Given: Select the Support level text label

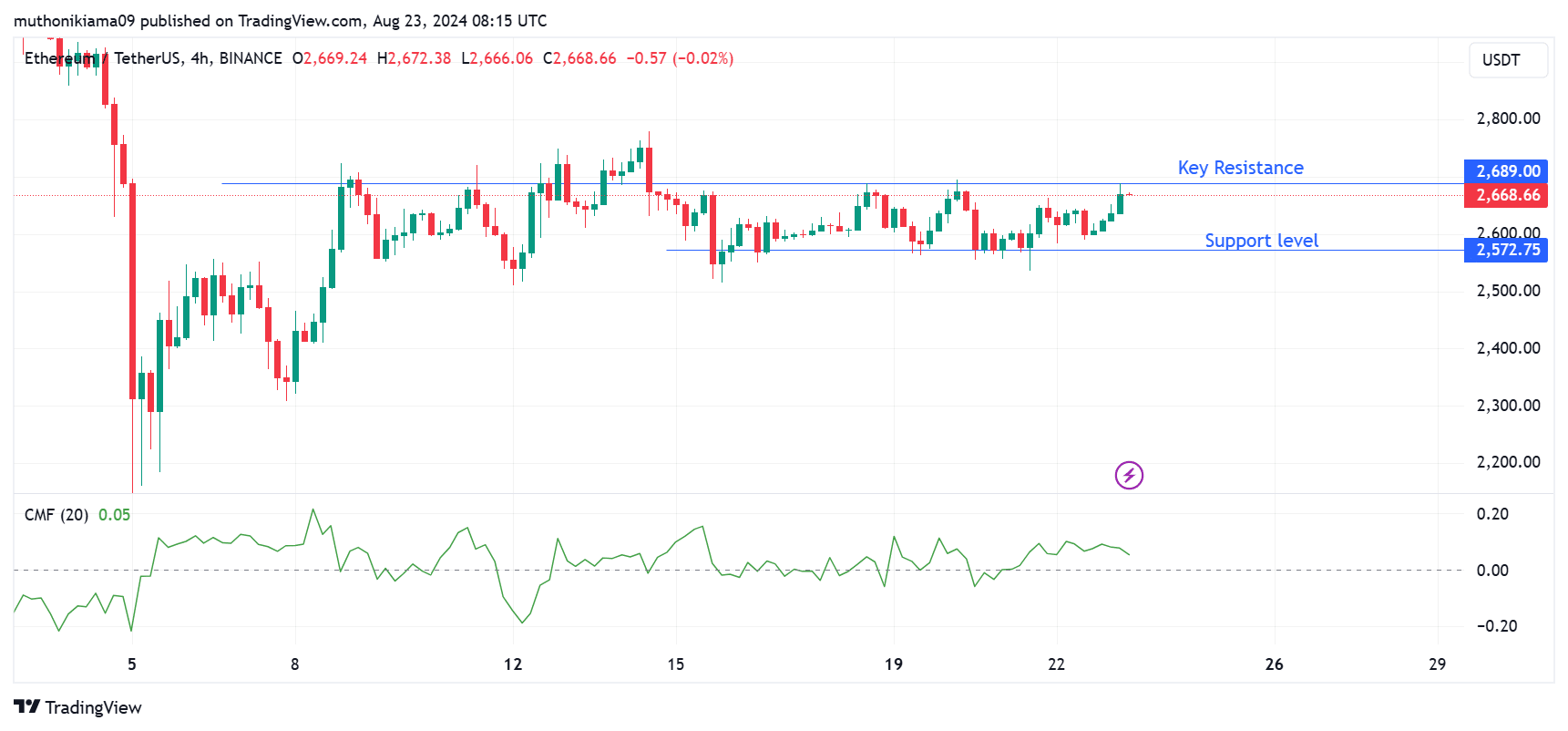Looking at the screenshot, I should pyautogui.click(x=1261, y=241).
